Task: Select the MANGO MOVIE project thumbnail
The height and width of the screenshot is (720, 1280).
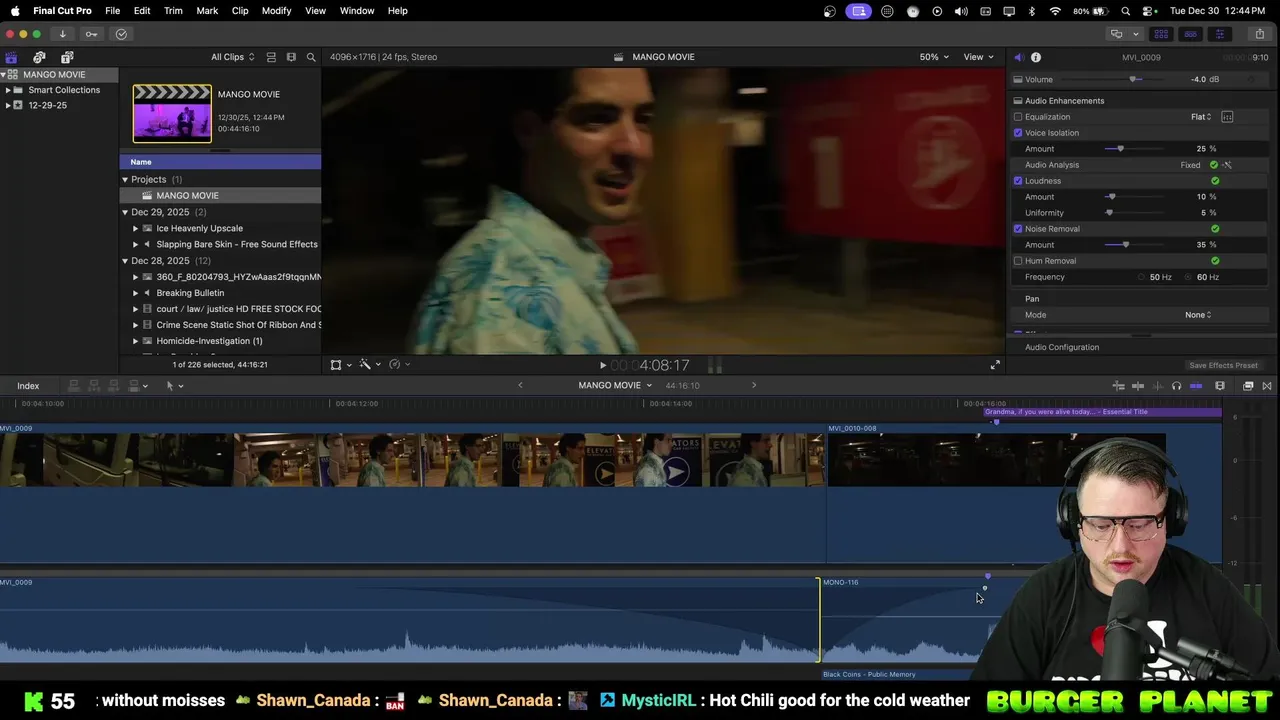Action: [172, 113]
